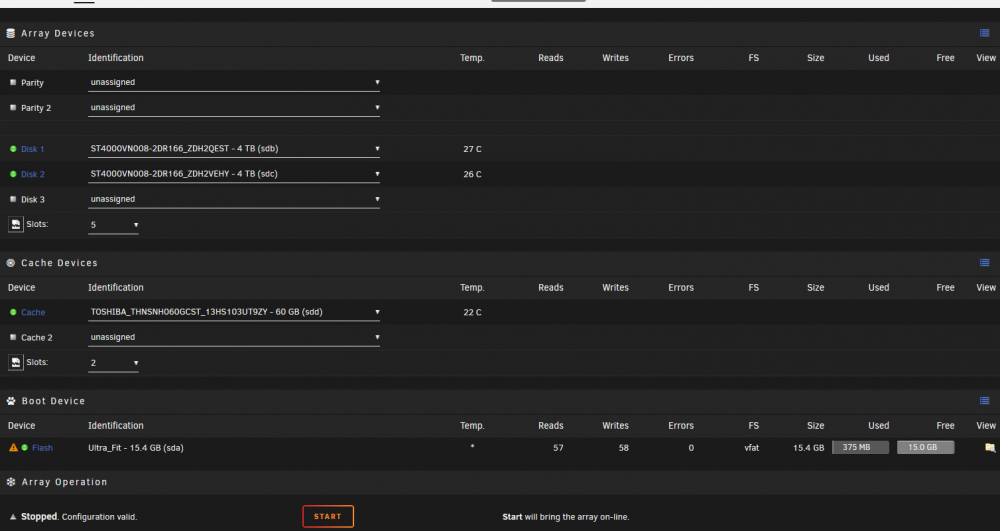The image size is (1000, 531).
Task: Click the Disk 3 device label
Action: pyautogui.click(x=33, y=200)
